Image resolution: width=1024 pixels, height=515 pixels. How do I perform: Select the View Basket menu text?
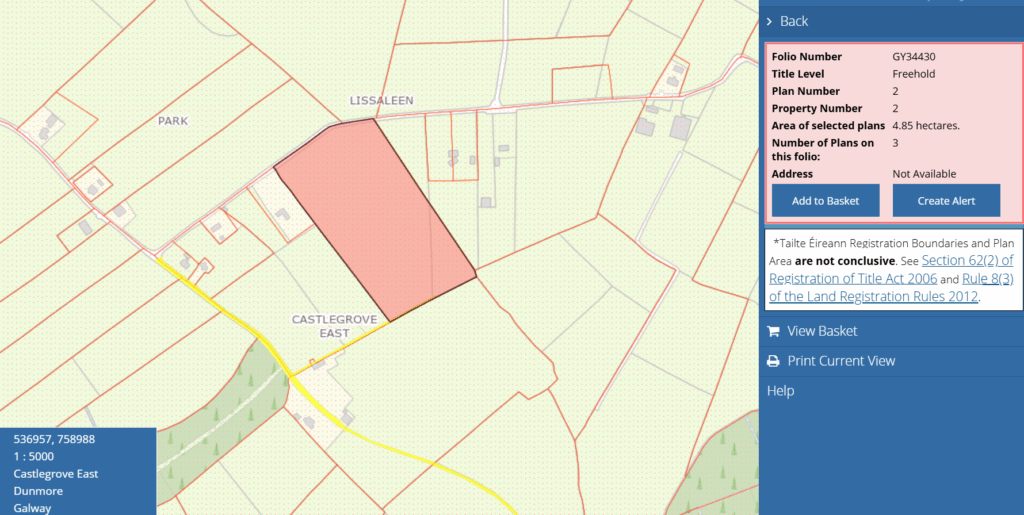click(822, 331)
